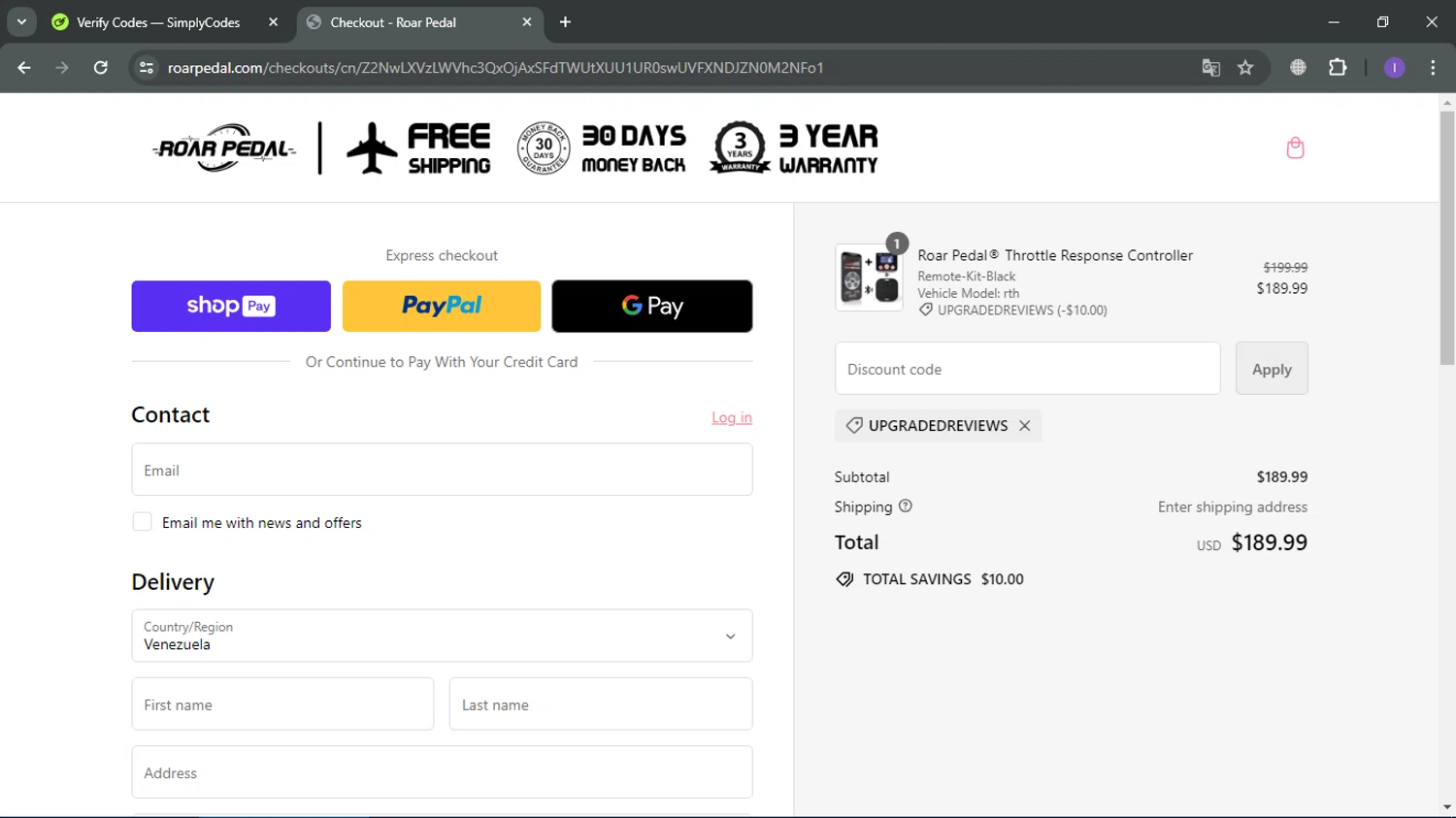The width and height of the screenshot is (1456, 818).
Task: Pay with PayPal button
Action: point(442,306)
